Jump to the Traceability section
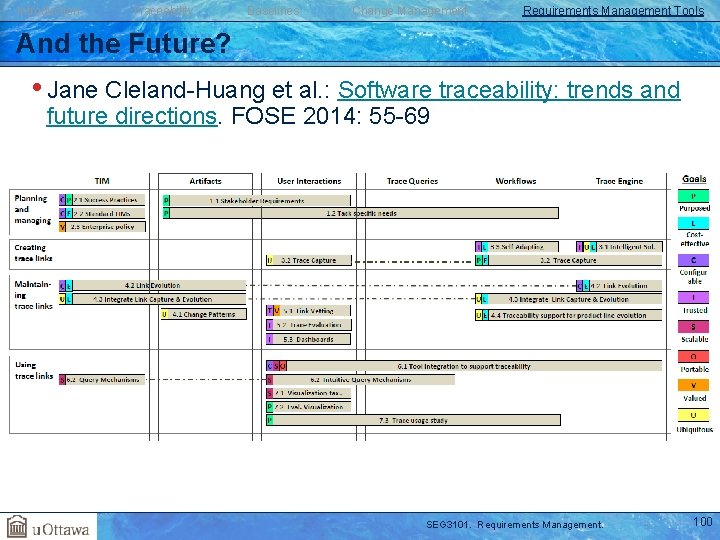The image size is (720, 540). pos(163,11)
